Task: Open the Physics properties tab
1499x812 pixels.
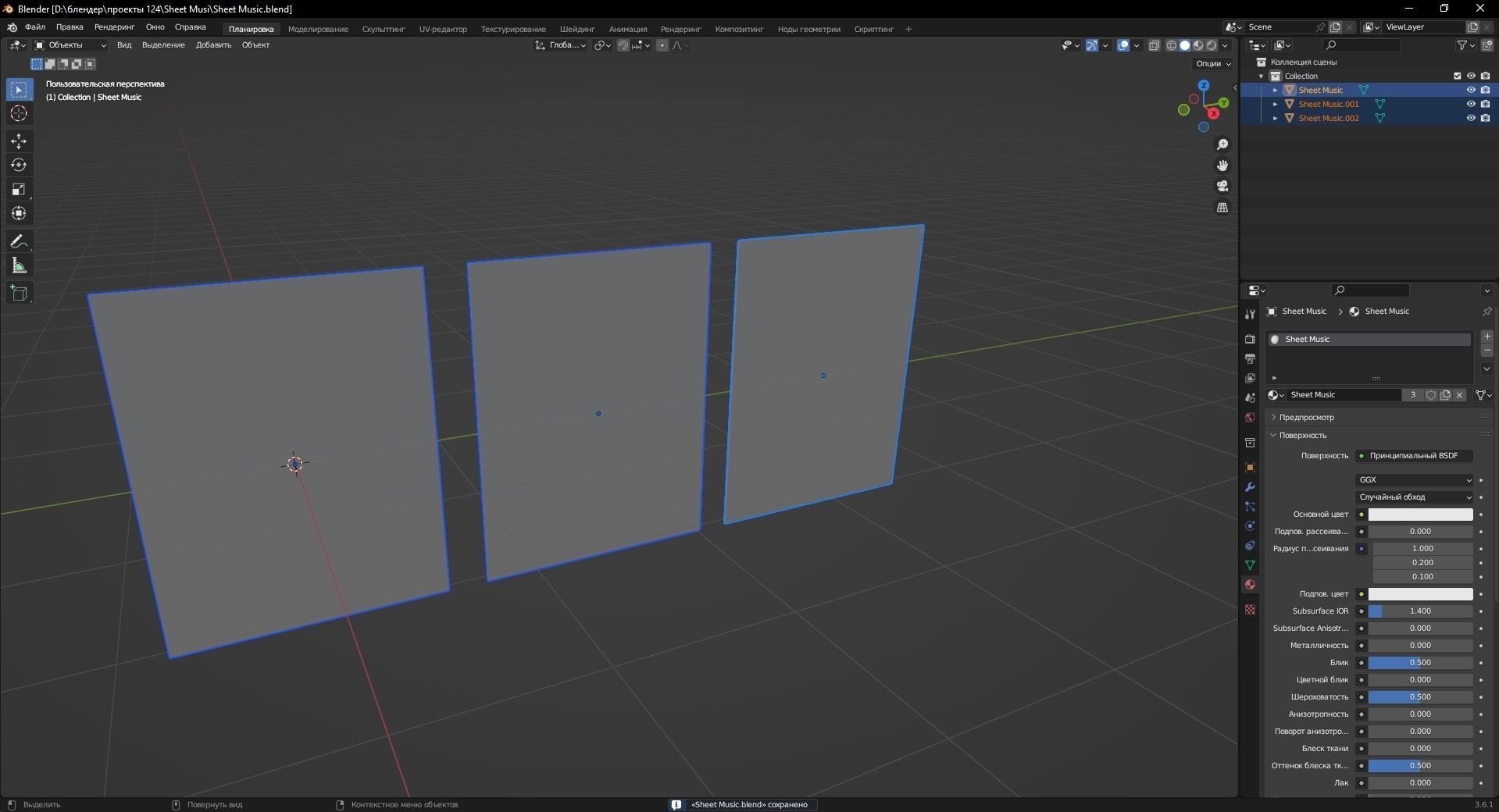Action: [x=1250, y=526]
